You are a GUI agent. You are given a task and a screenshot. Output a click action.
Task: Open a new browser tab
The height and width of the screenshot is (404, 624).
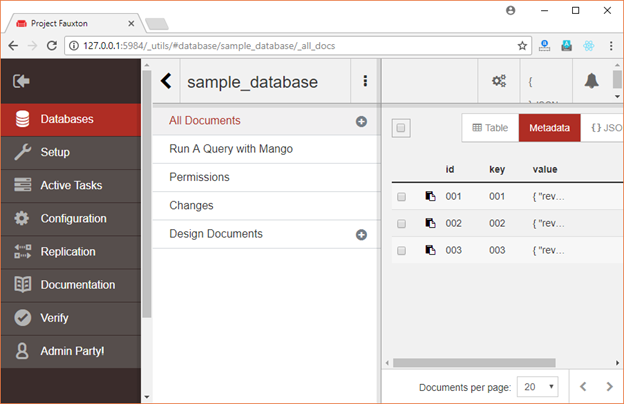point(157,24)
